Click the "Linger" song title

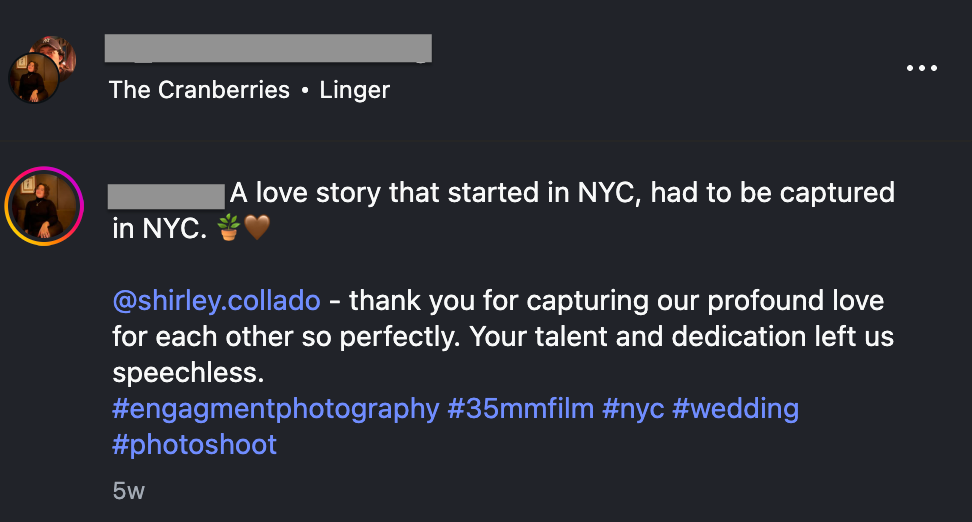click(355, 90)
